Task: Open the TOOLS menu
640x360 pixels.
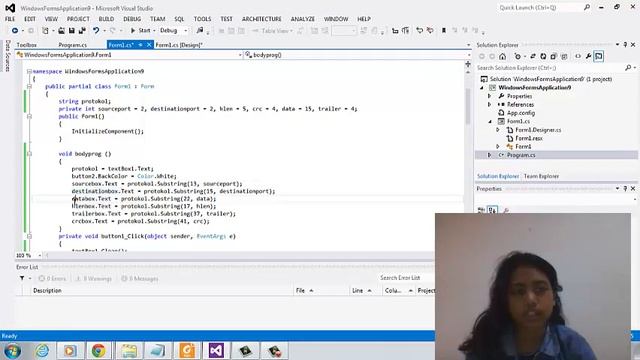Action: click(x=202, y=19)
